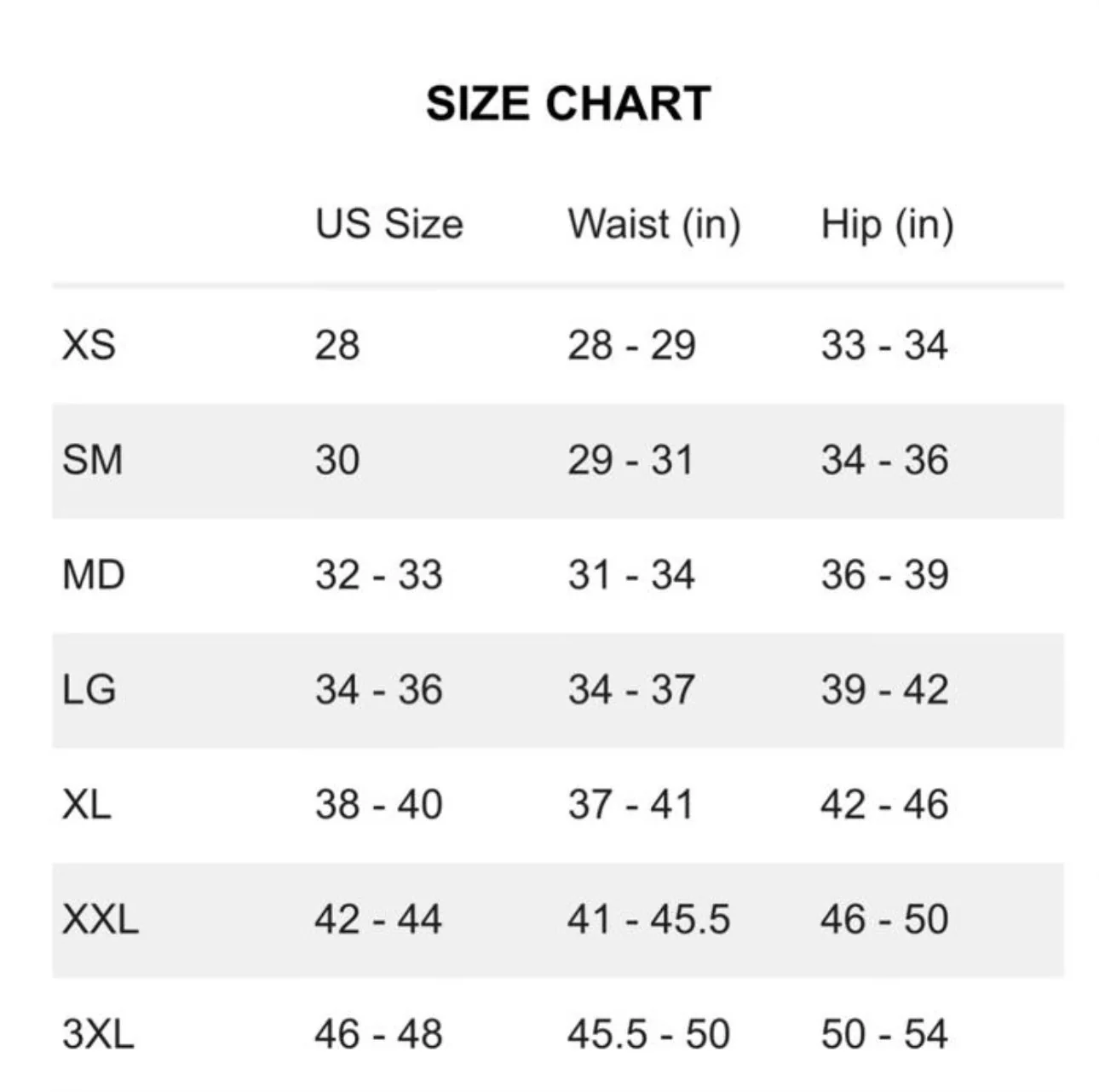Select the LG row label
The image size is (1099, 1092).
coord(89,690)
